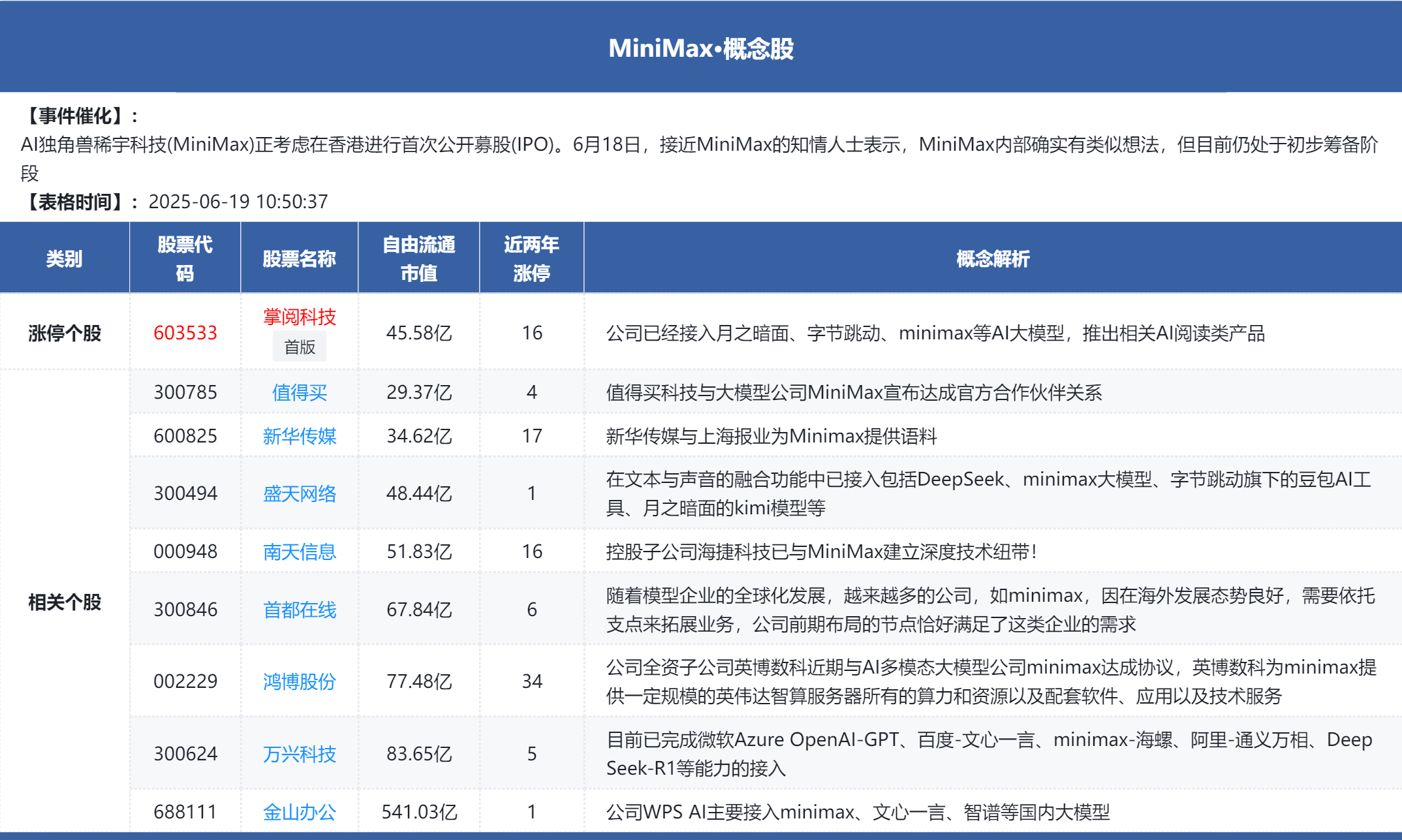Click the limit-up count 17 for 新华传媒
Viewport: 1402px width, 840px height.
pos(532,436)
